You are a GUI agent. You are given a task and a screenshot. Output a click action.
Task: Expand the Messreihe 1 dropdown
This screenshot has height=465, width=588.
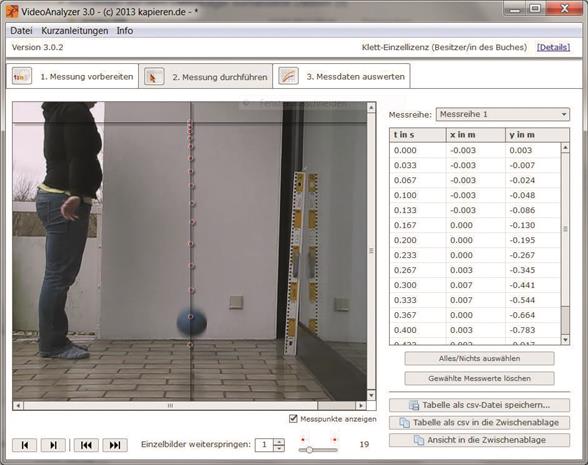point(564,114)
